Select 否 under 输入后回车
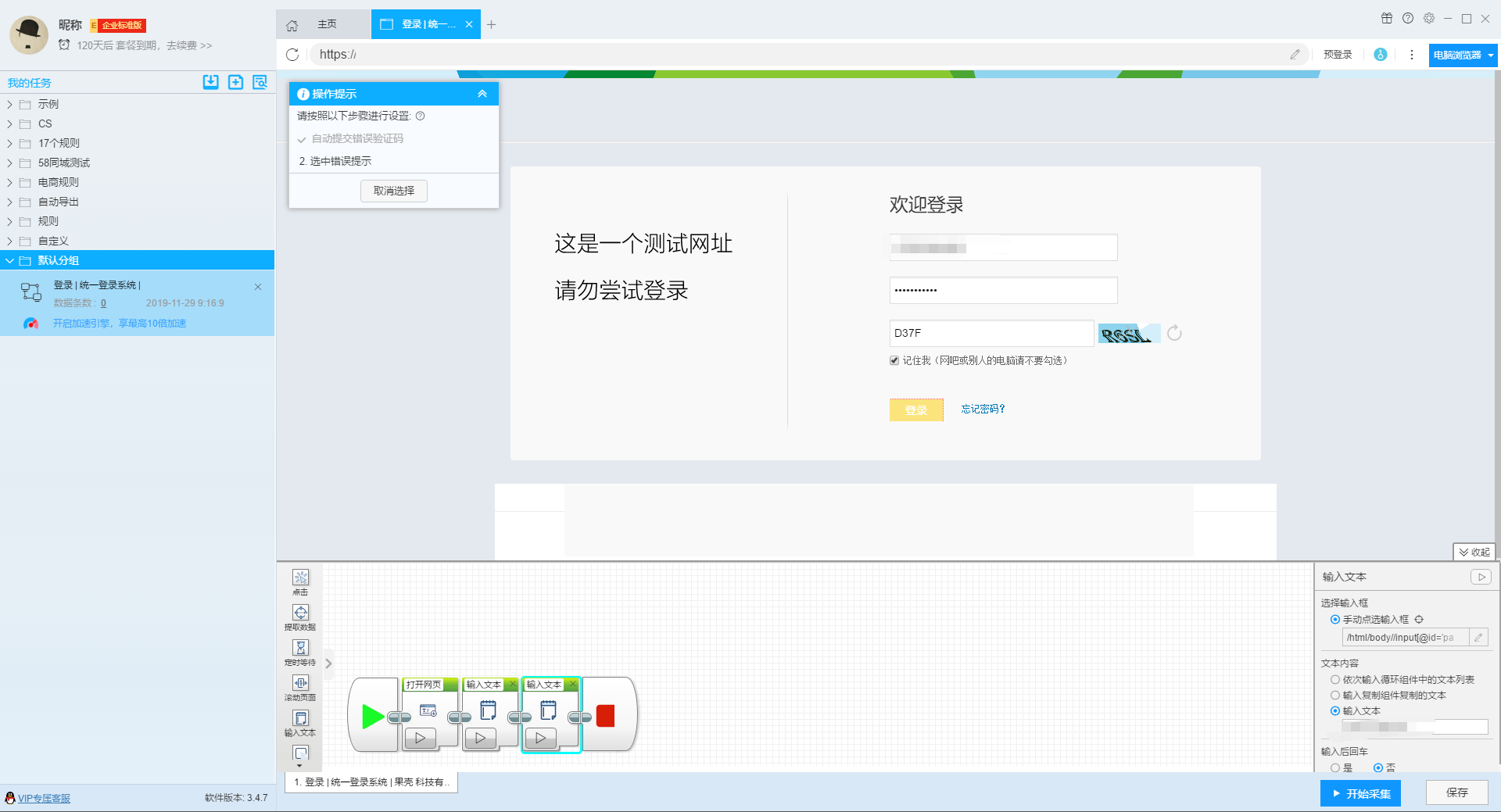 1378,767
